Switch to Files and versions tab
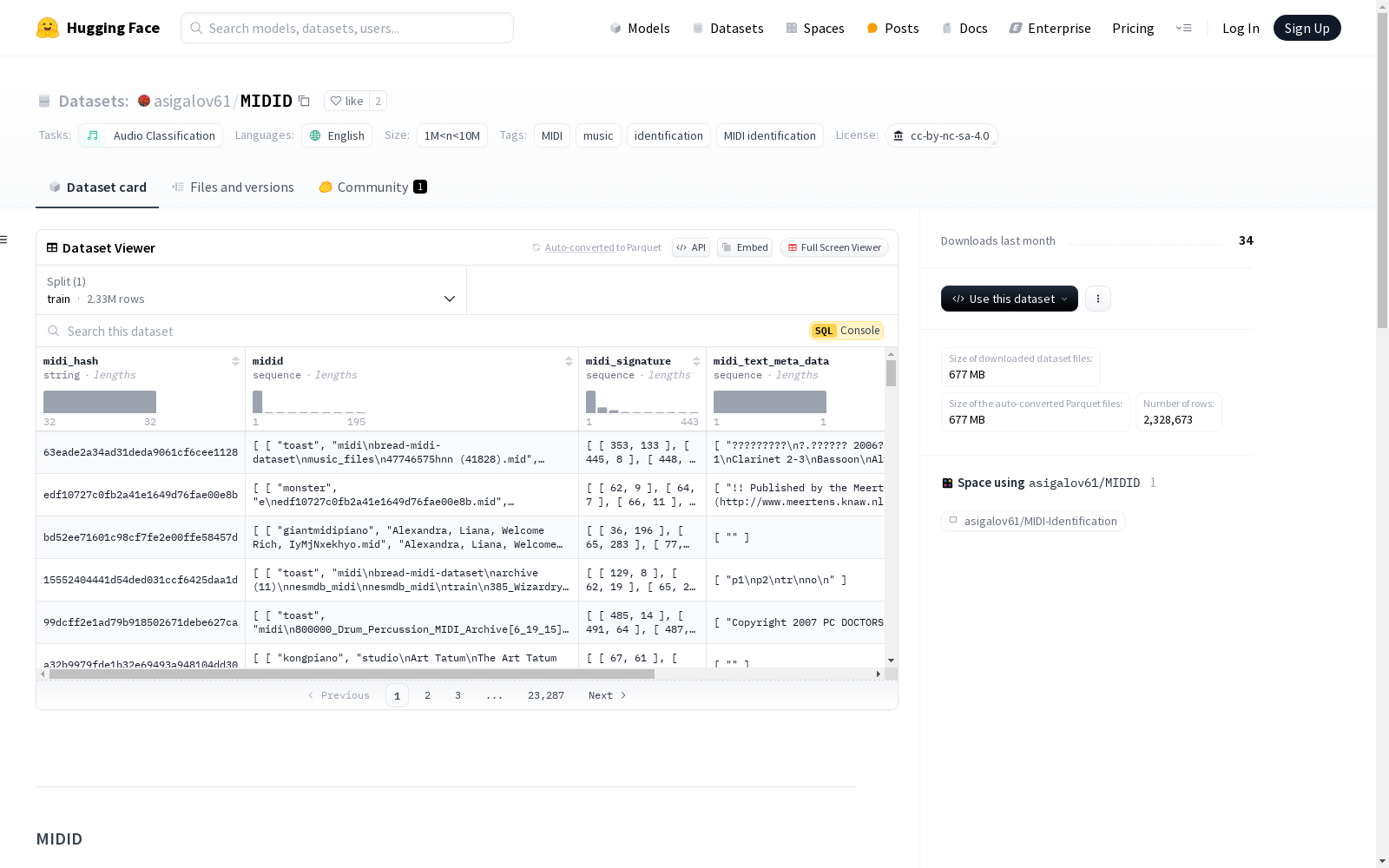Screen dimensions: 1389x868 click(x=233, y=187)
